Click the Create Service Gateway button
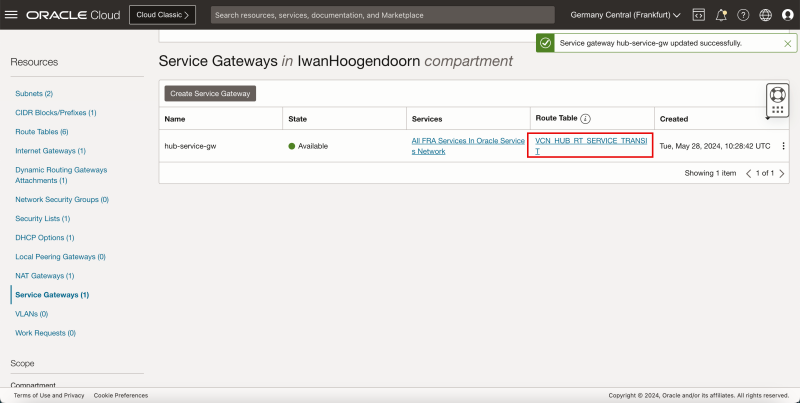The image size is (800, 403). click(210, 93)
